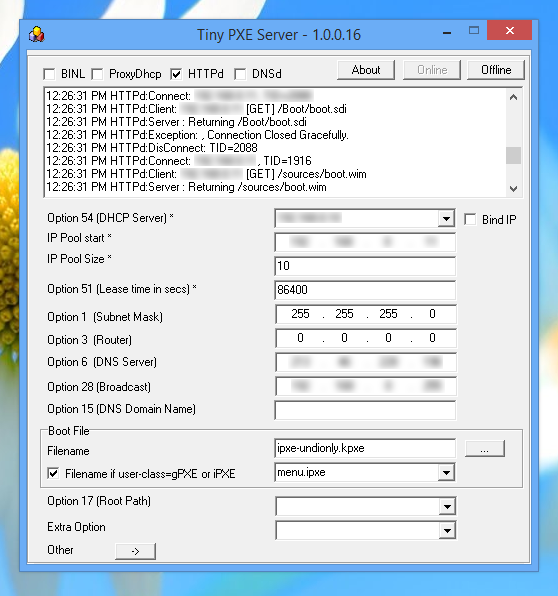This screenshot has width=558, height=596.
Task: Click the Extra Option text area
Action: point(357,531)
